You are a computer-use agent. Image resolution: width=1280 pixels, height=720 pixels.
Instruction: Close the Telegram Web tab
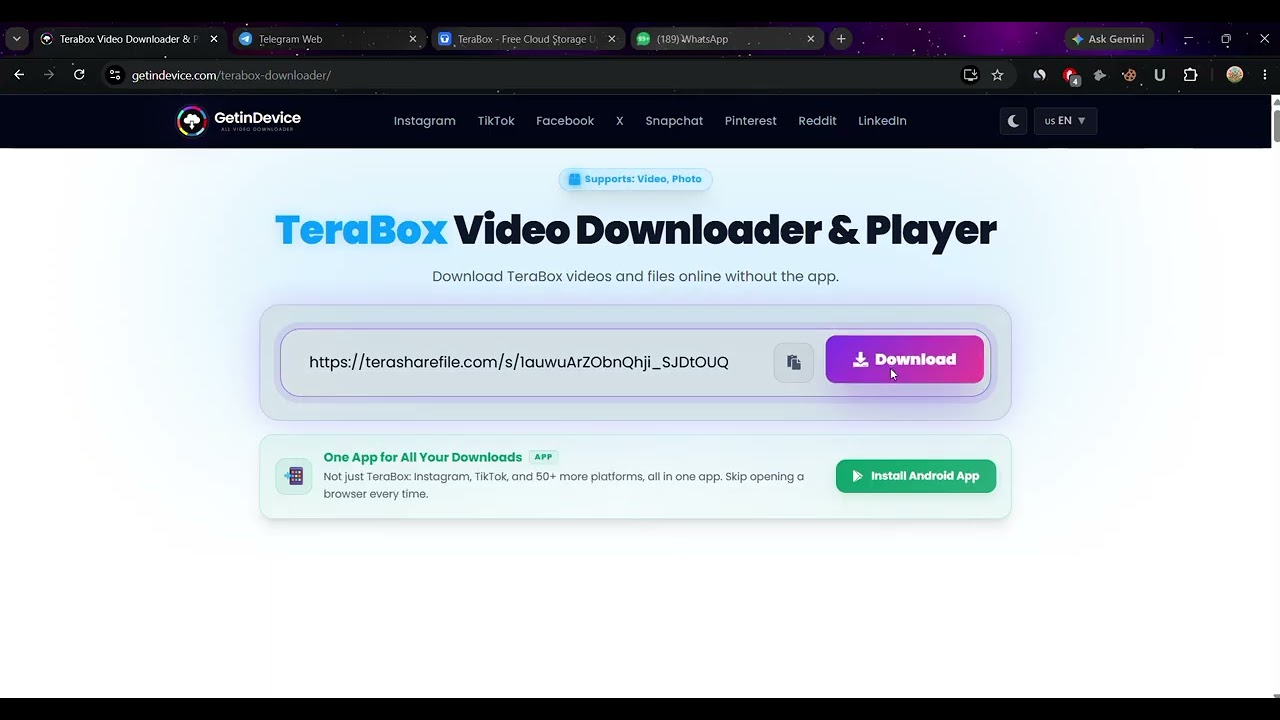413,39
